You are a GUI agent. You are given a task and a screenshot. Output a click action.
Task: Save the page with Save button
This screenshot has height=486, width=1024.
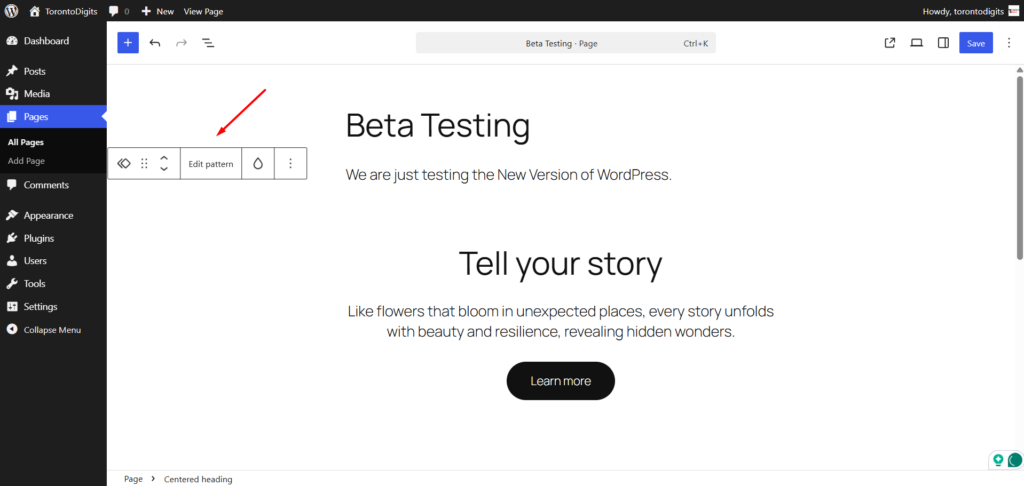point(975,43)
